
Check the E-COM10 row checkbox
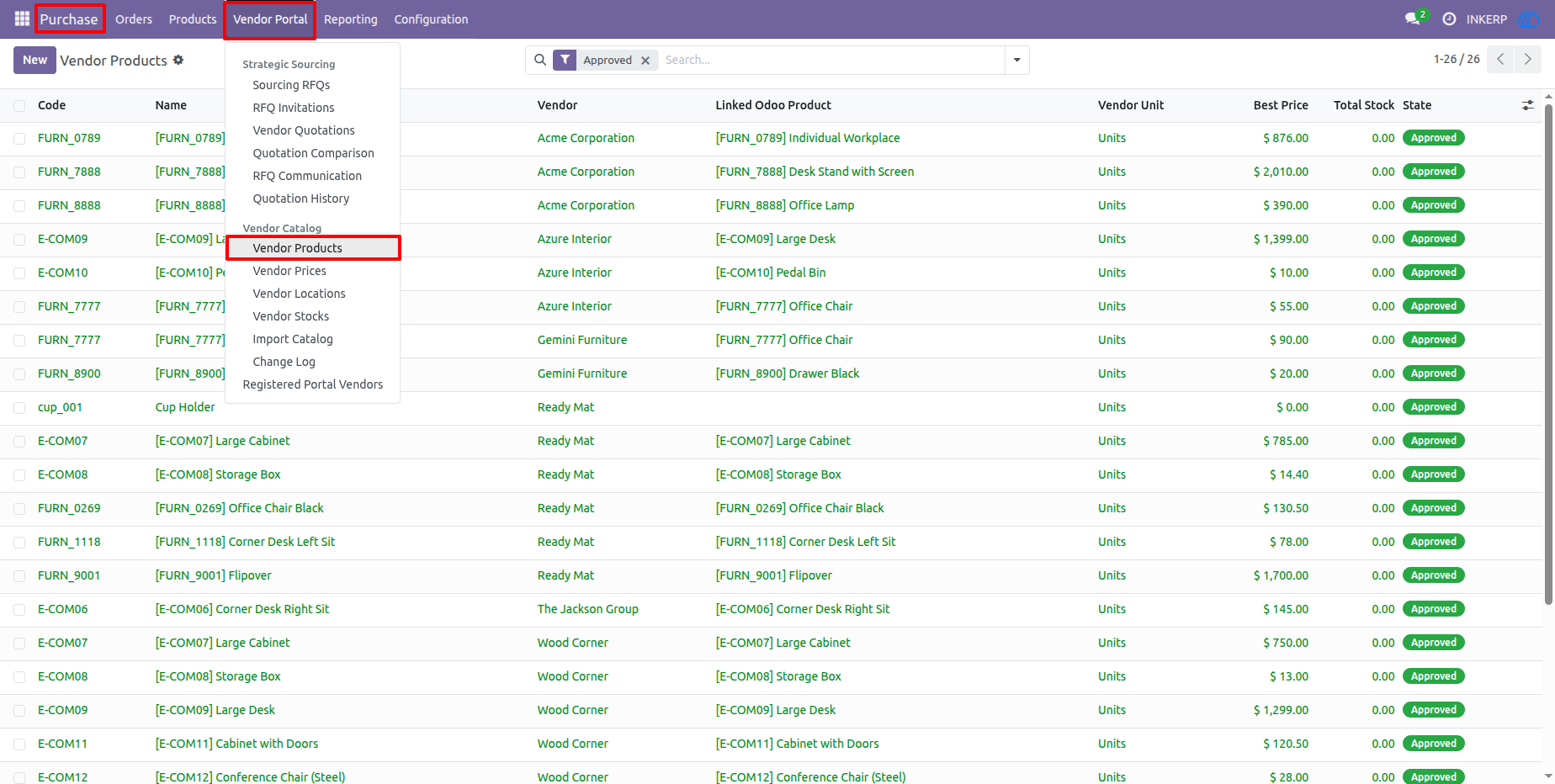point(19,273)
